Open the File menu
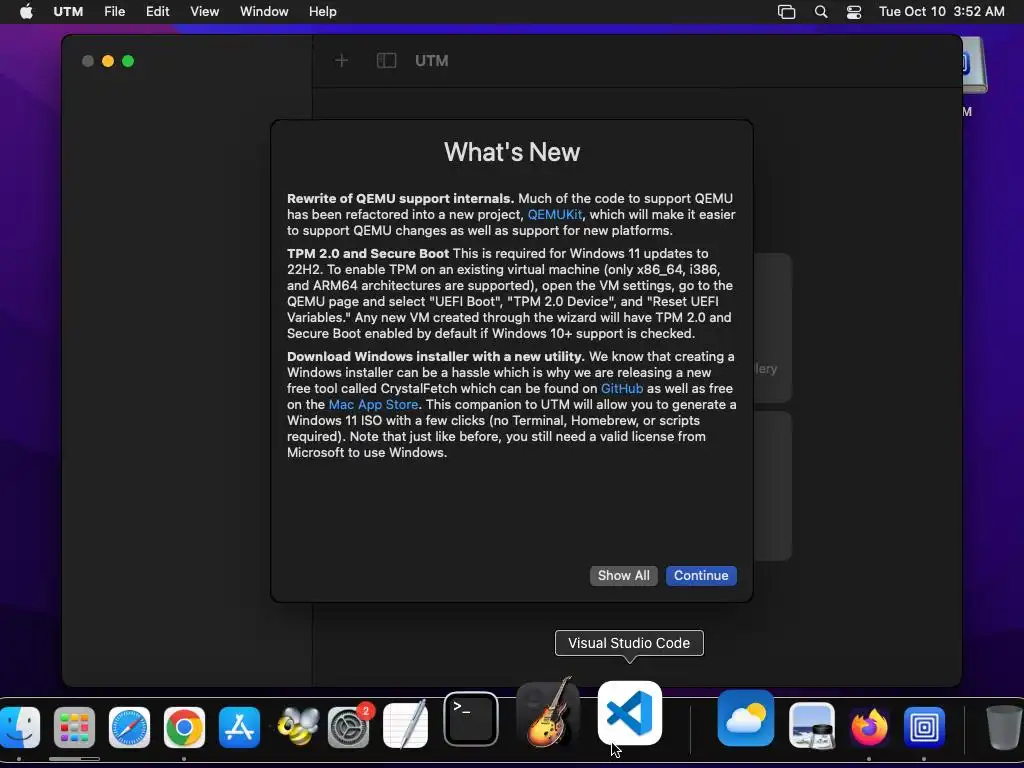The image size is (1024, 768). [x=114, y=12]
